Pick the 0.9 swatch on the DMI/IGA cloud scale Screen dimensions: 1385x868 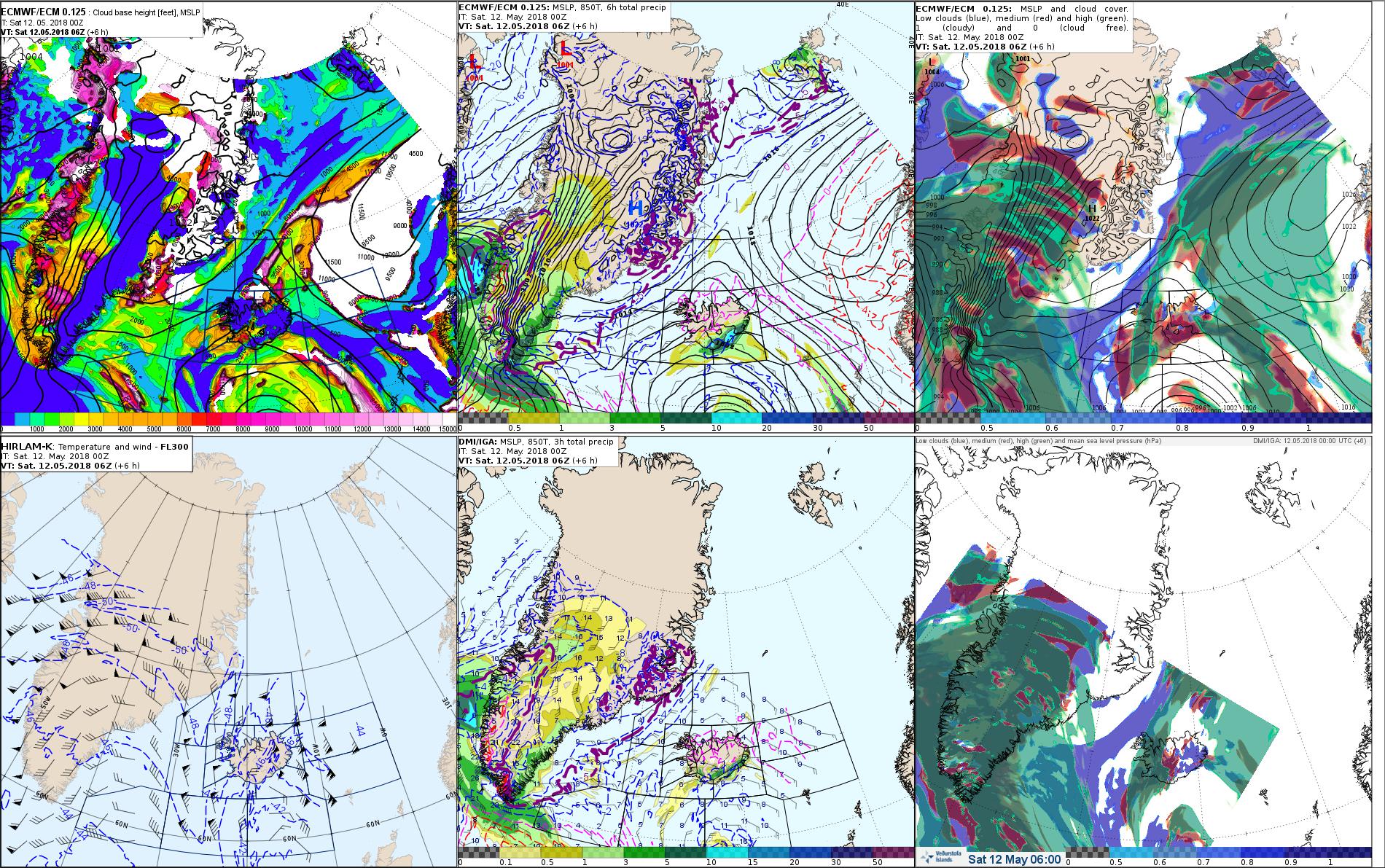[1306, 852]
